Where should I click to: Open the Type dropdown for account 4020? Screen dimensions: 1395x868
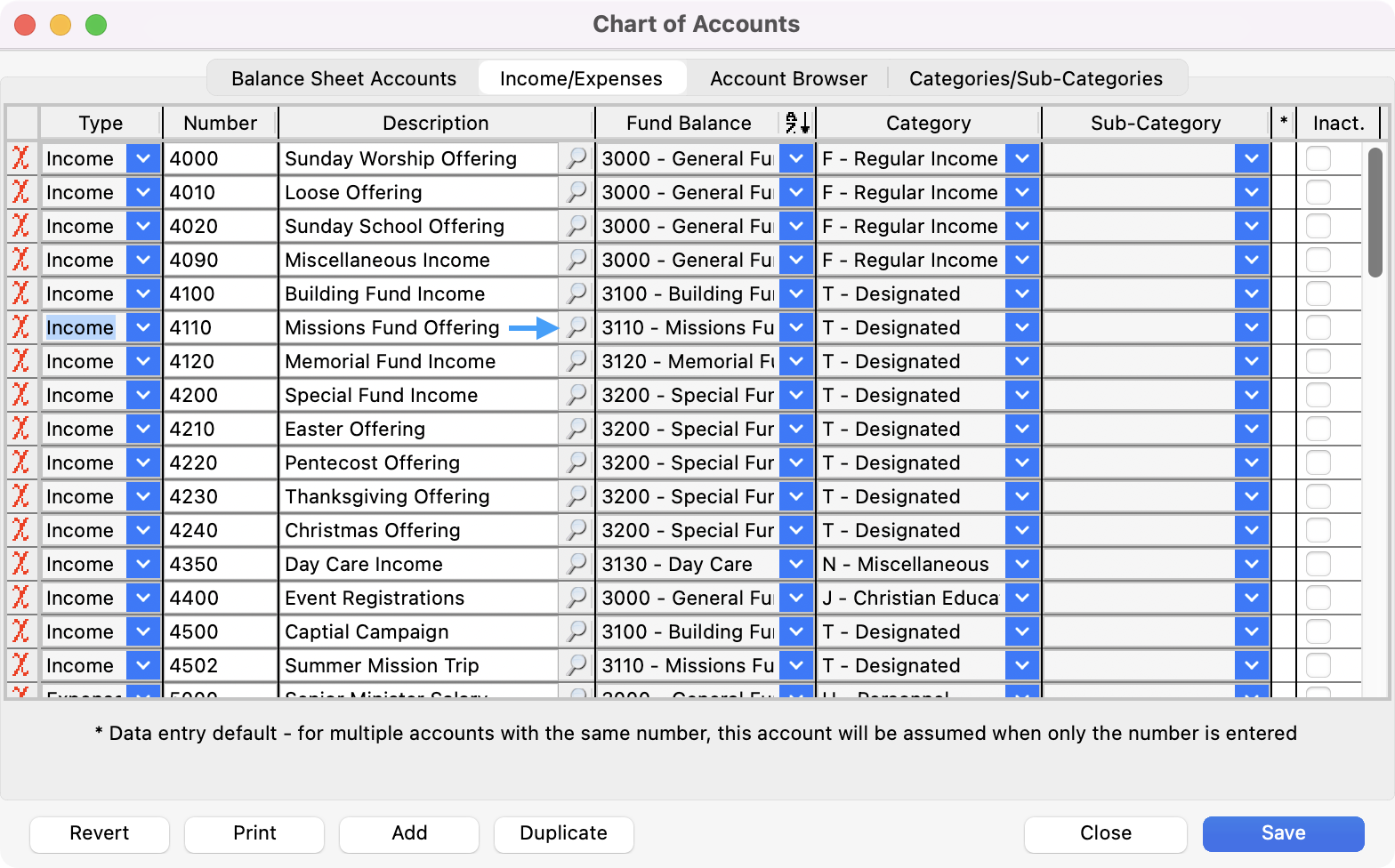(143, 226)
